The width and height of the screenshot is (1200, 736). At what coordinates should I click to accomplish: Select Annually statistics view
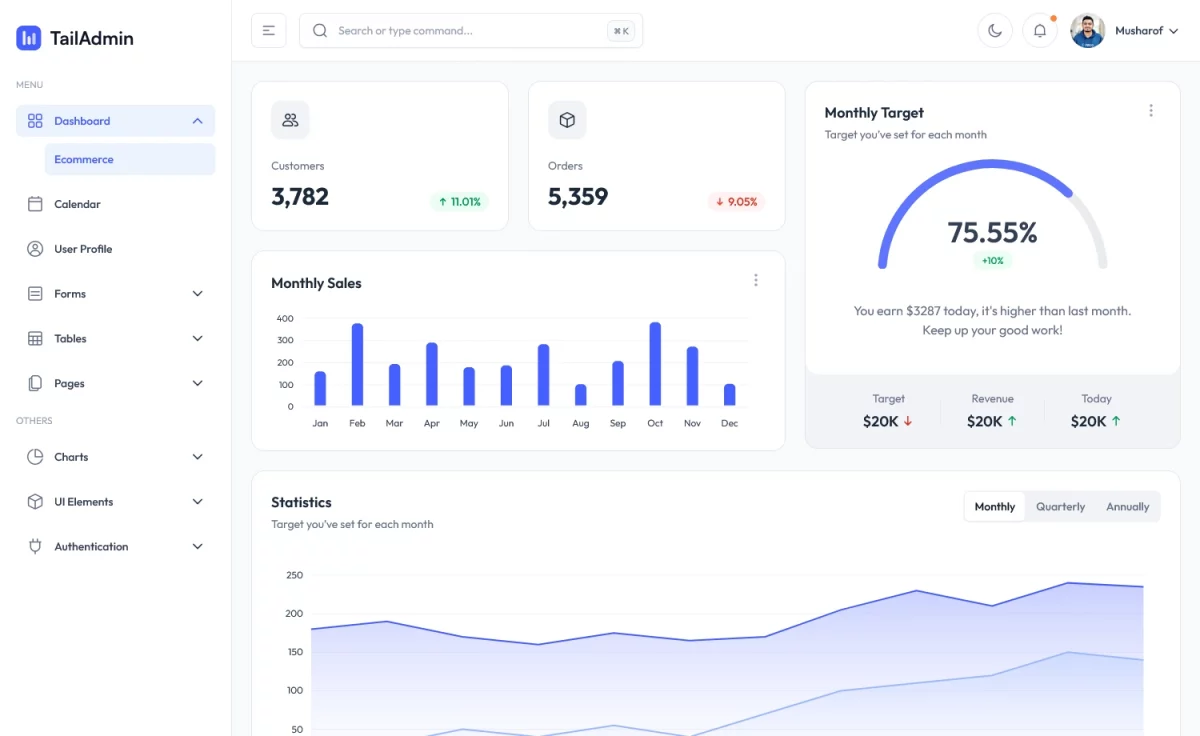click(x=1127, y=507)
